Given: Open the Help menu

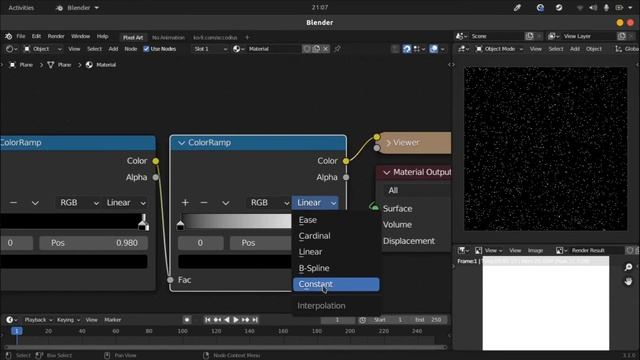Looking at the screenshot, I should (102, 36).
